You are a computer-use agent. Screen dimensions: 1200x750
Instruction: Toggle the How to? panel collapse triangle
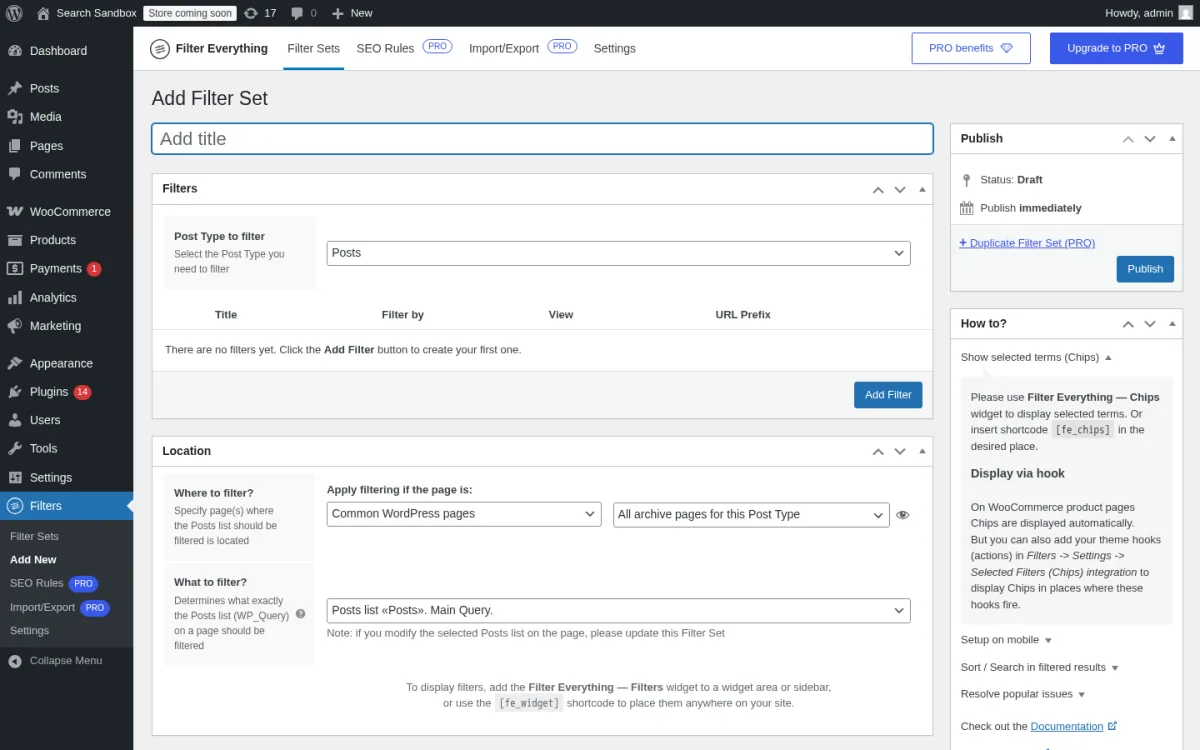[1172, 324]
